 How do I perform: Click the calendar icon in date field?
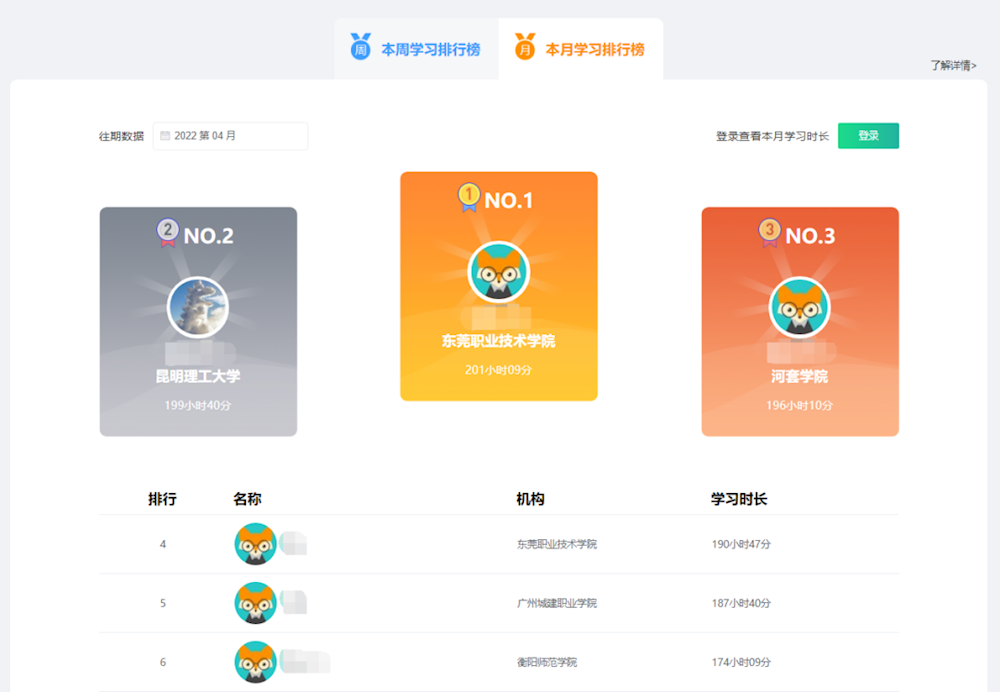point(165,136)
